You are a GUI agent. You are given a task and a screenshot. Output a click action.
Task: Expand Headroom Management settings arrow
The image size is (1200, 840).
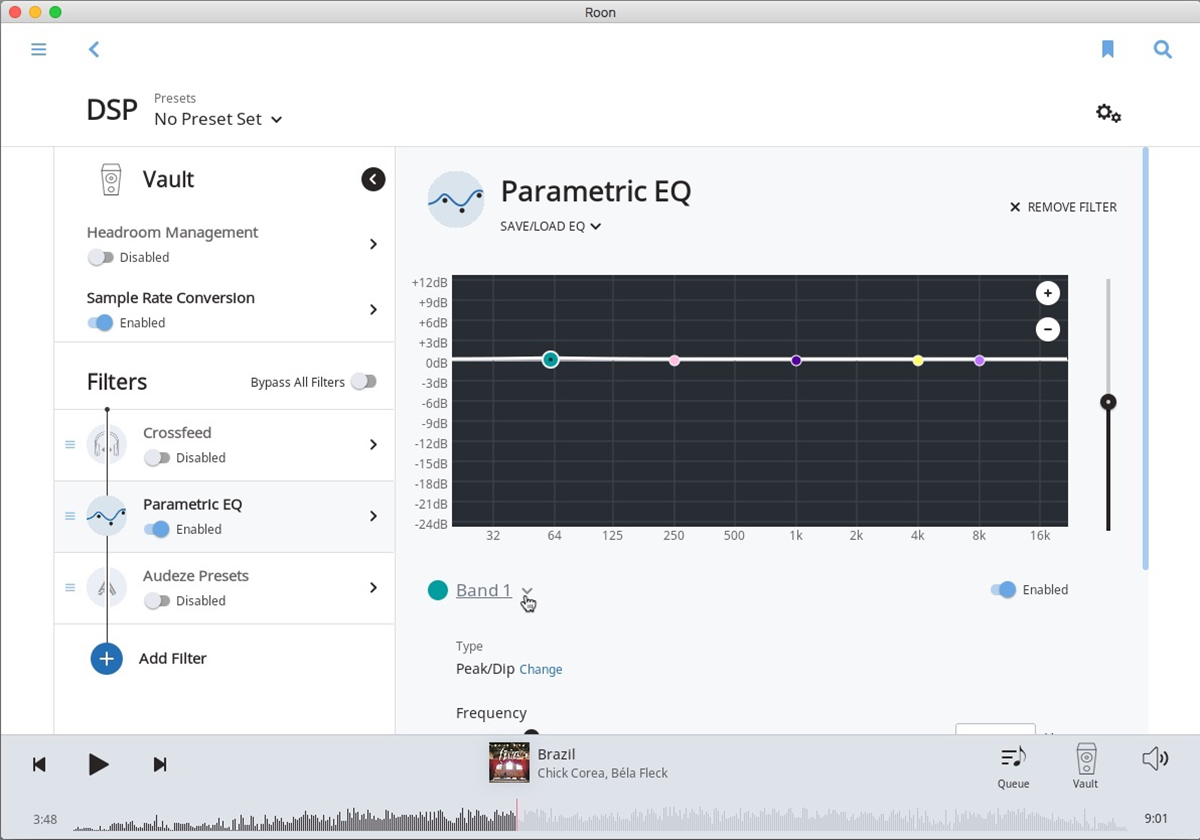(x=373, y=244)
